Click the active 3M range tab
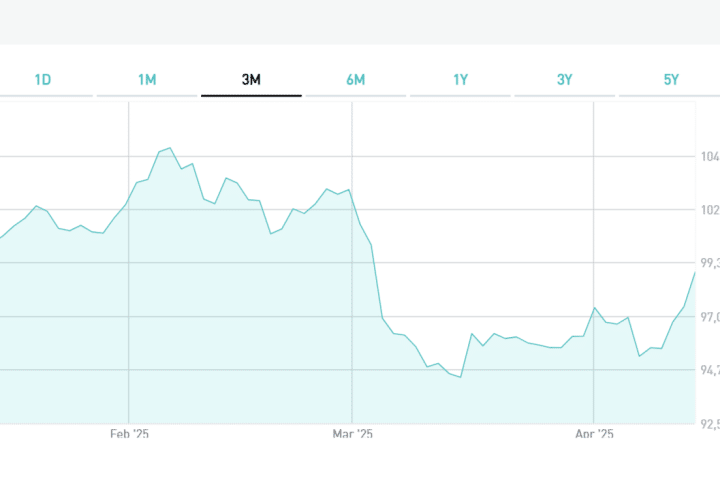 (x=251, y=80)
